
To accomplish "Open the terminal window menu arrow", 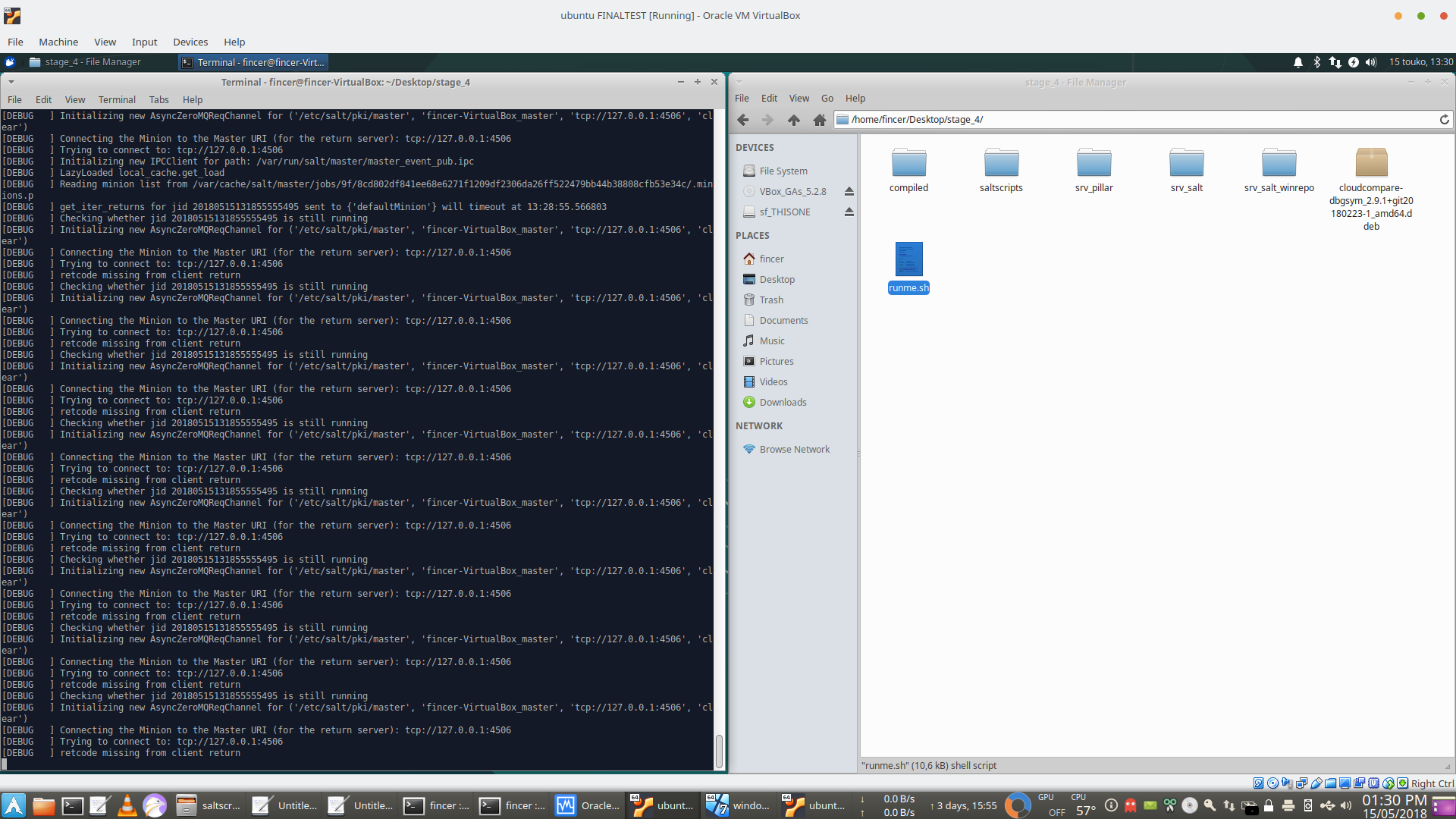I will pyautogui.click(x=11, y=82).
